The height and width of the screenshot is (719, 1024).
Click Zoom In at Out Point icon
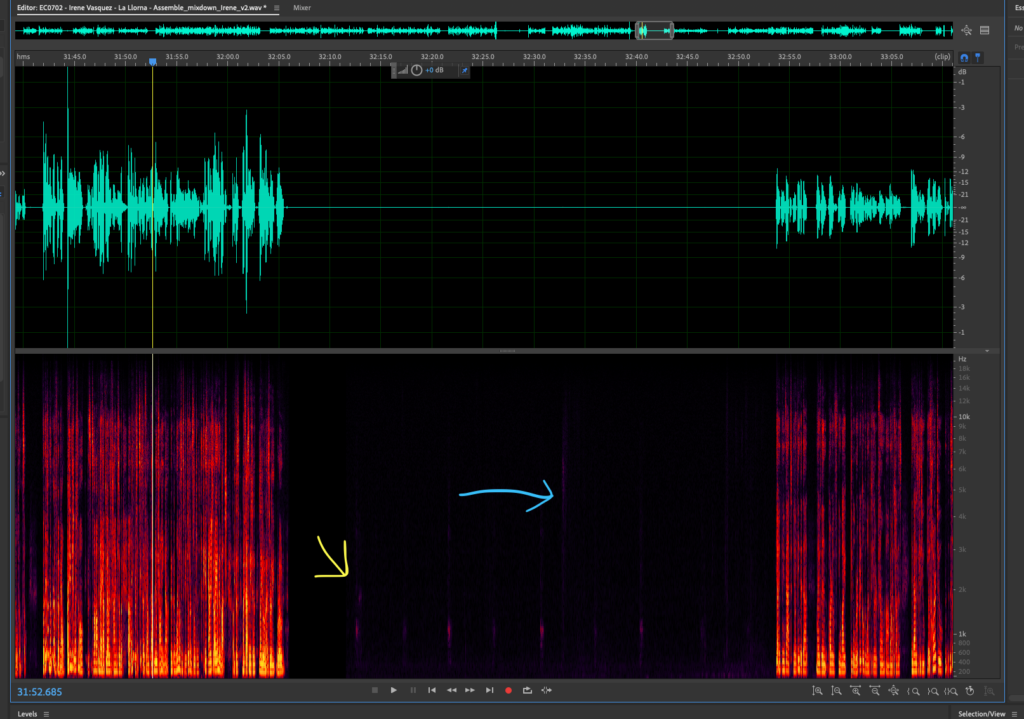pos(933,691)
